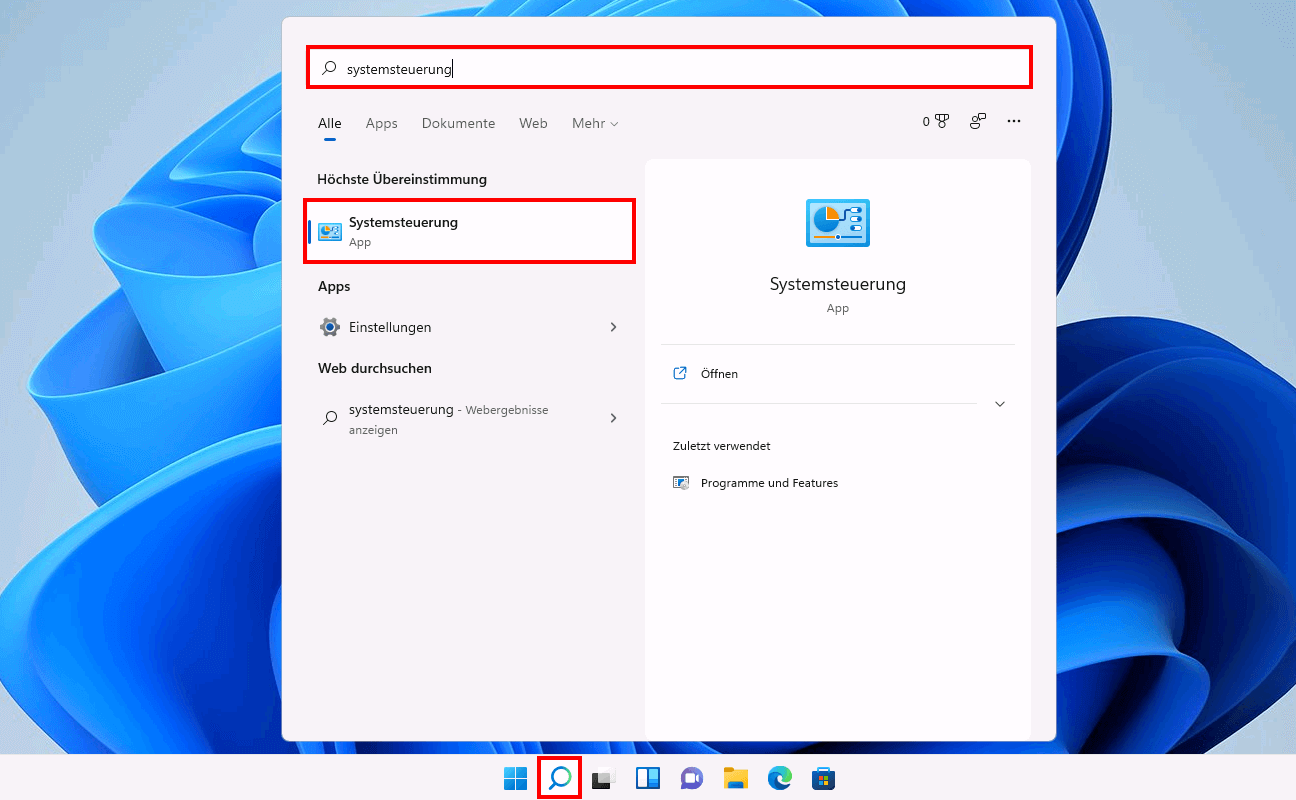
Task: Click the Systemsteuerung title in preview
Action: point(838,284)
